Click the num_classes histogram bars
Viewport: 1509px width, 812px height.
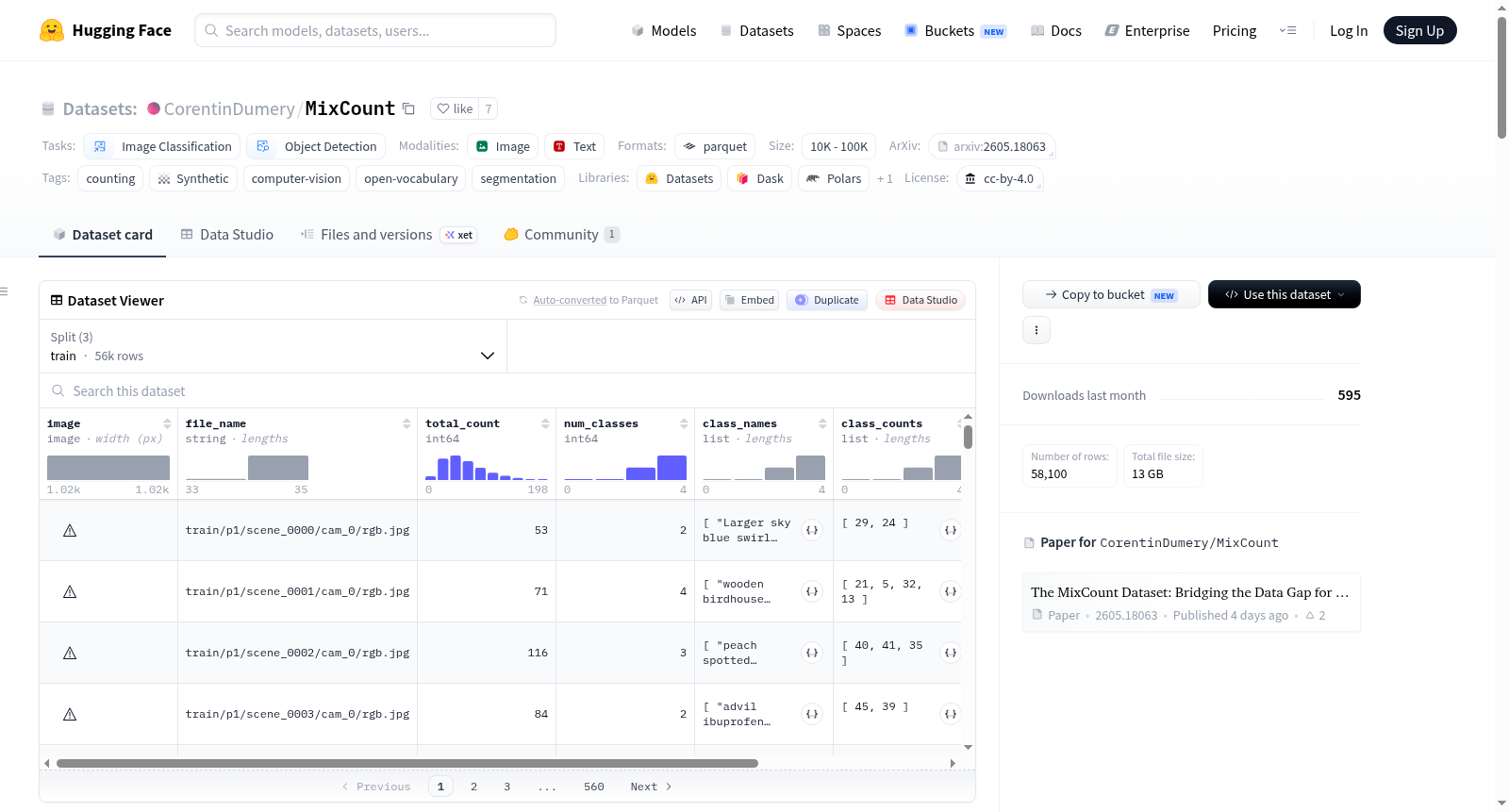tap(625, 468)
